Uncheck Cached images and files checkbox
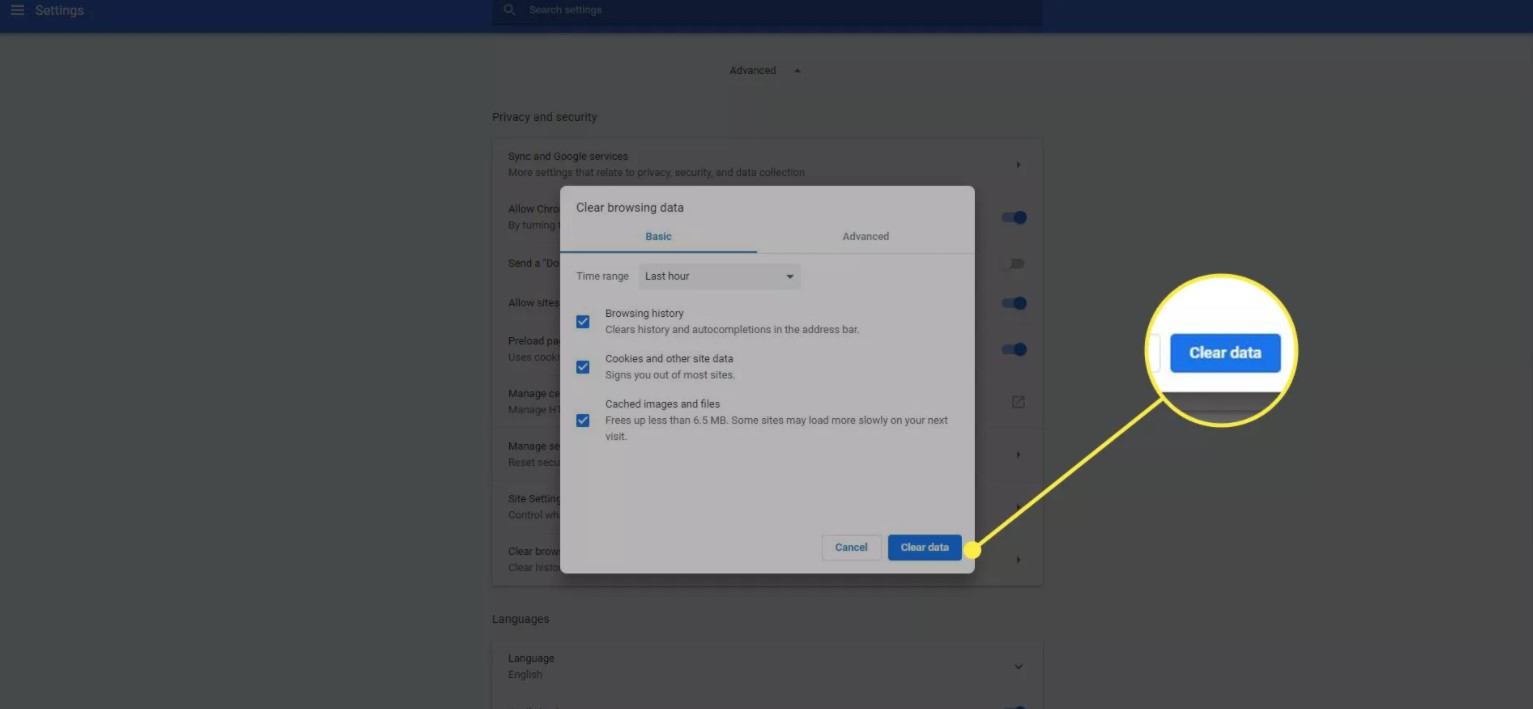1533x709 pixels. pos(583,420)
